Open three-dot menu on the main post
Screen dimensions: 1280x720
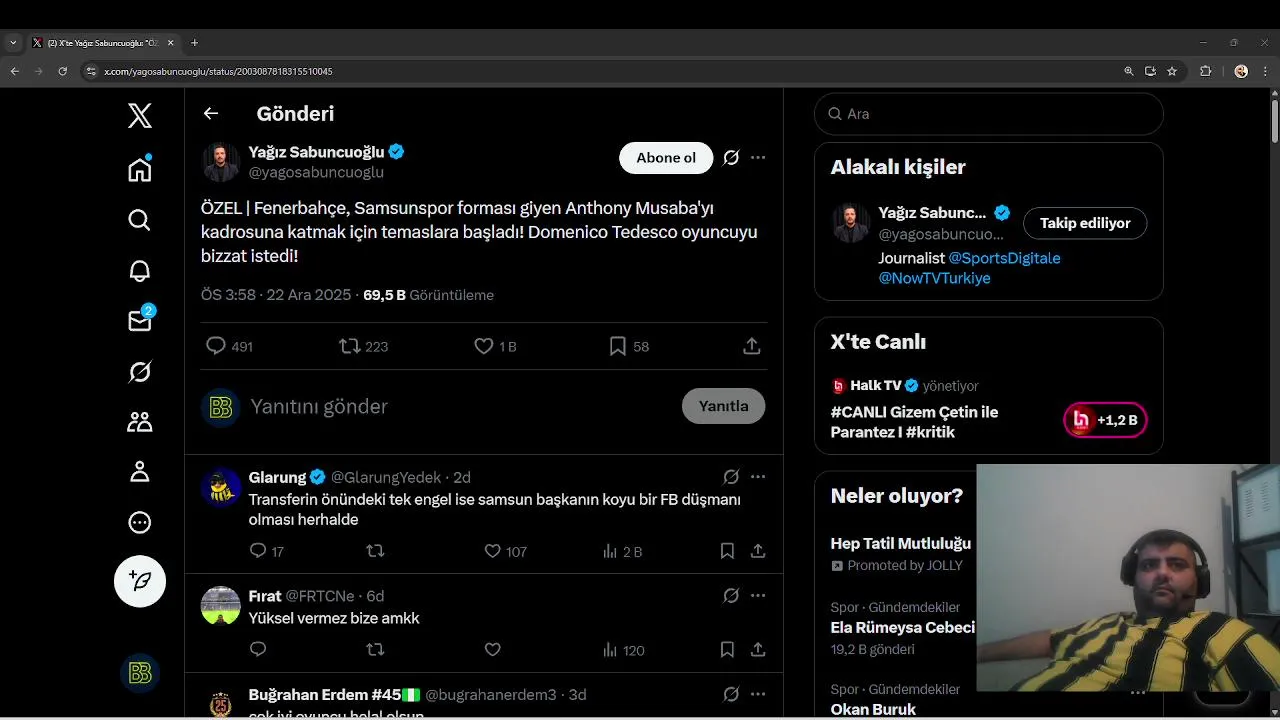pos(758,157)
